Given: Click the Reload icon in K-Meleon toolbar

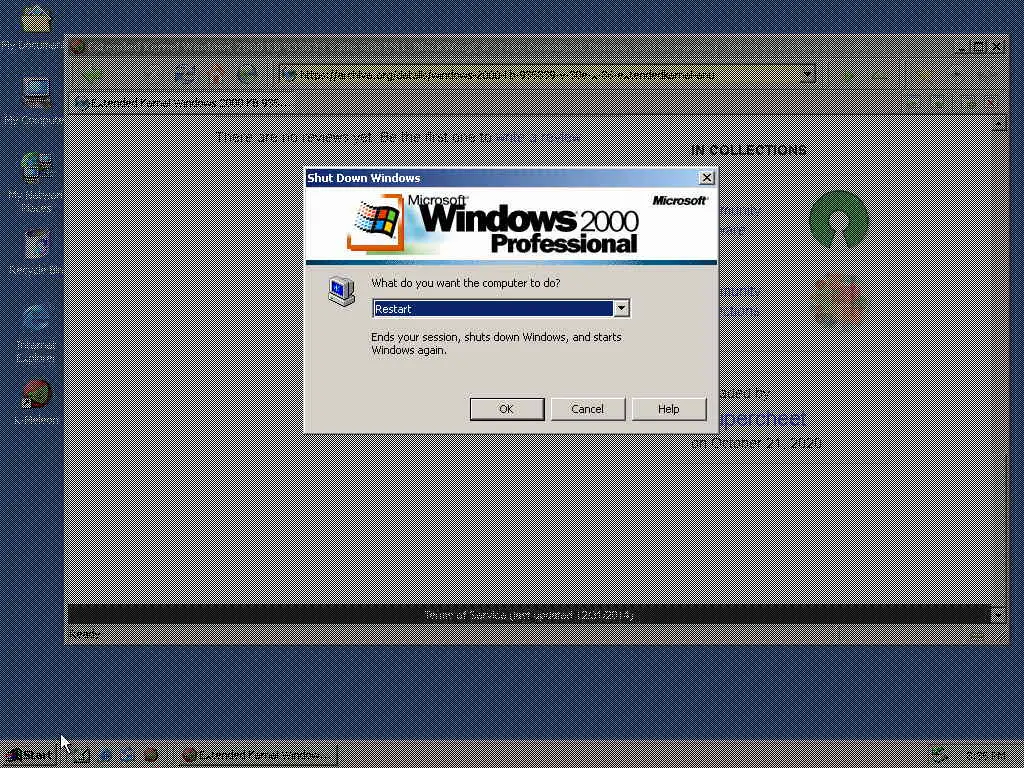Looking at the screenshot, I should (185, 74).
